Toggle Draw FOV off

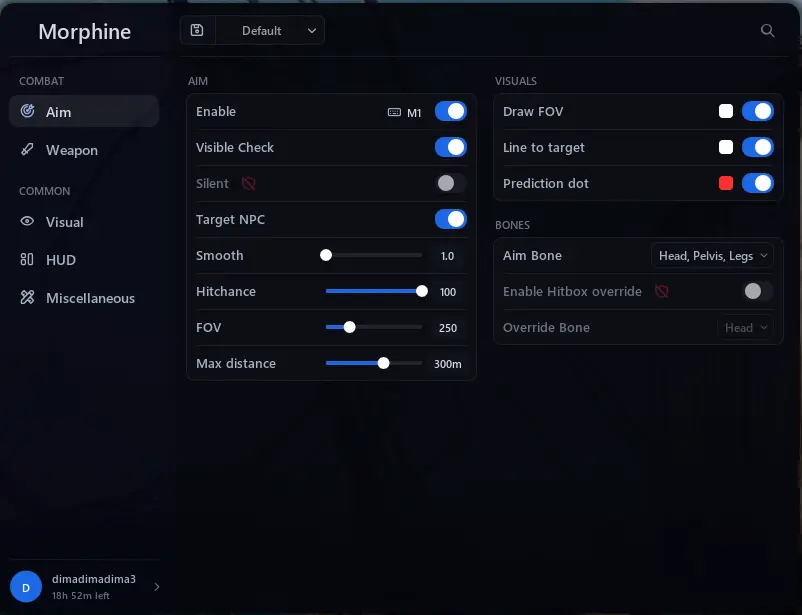(758, 111)
